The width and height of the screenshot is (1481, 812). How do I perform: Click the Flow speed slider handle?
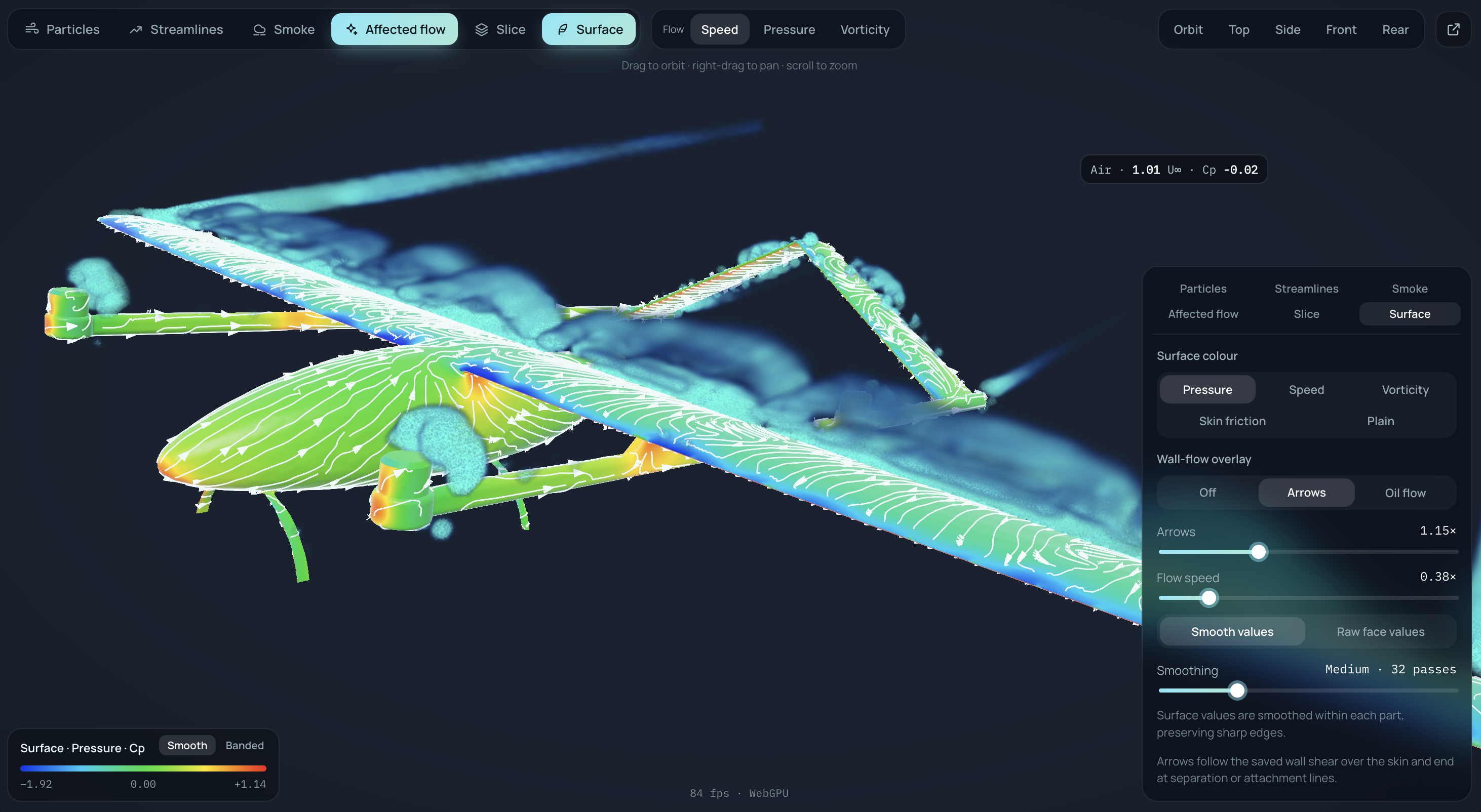pyautogui.click(x=1209, y=598)
